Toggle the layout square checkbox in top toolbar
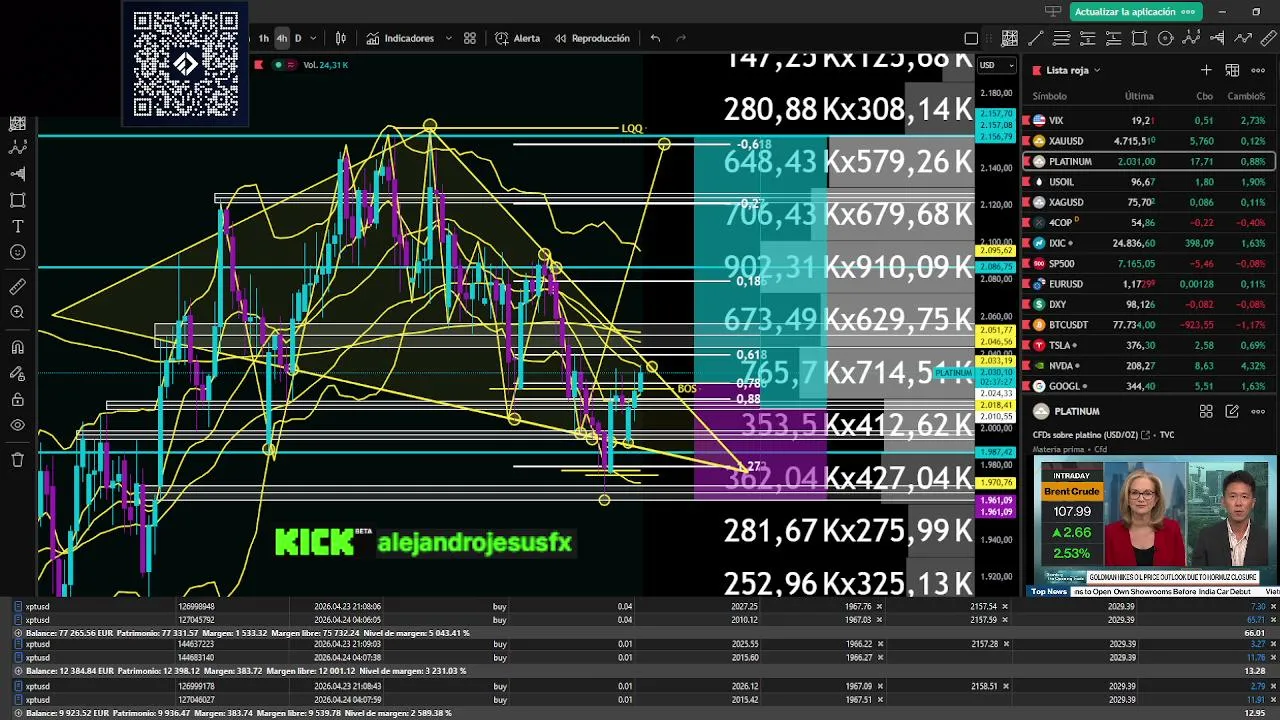1280x720 pixels. tap(971, 38)
